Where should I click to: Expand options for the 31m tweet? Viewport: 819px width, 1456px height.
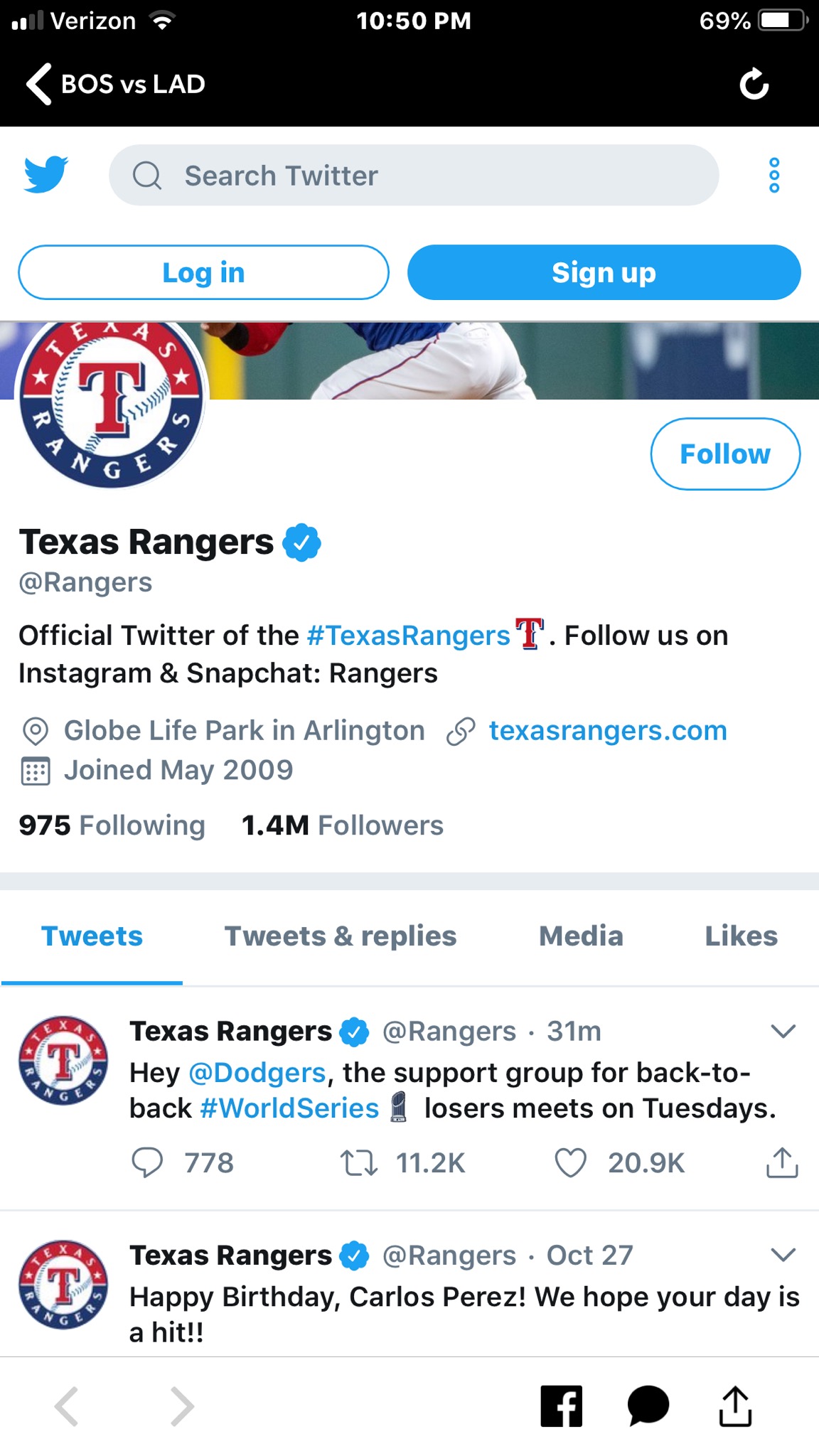point(783,1031)
